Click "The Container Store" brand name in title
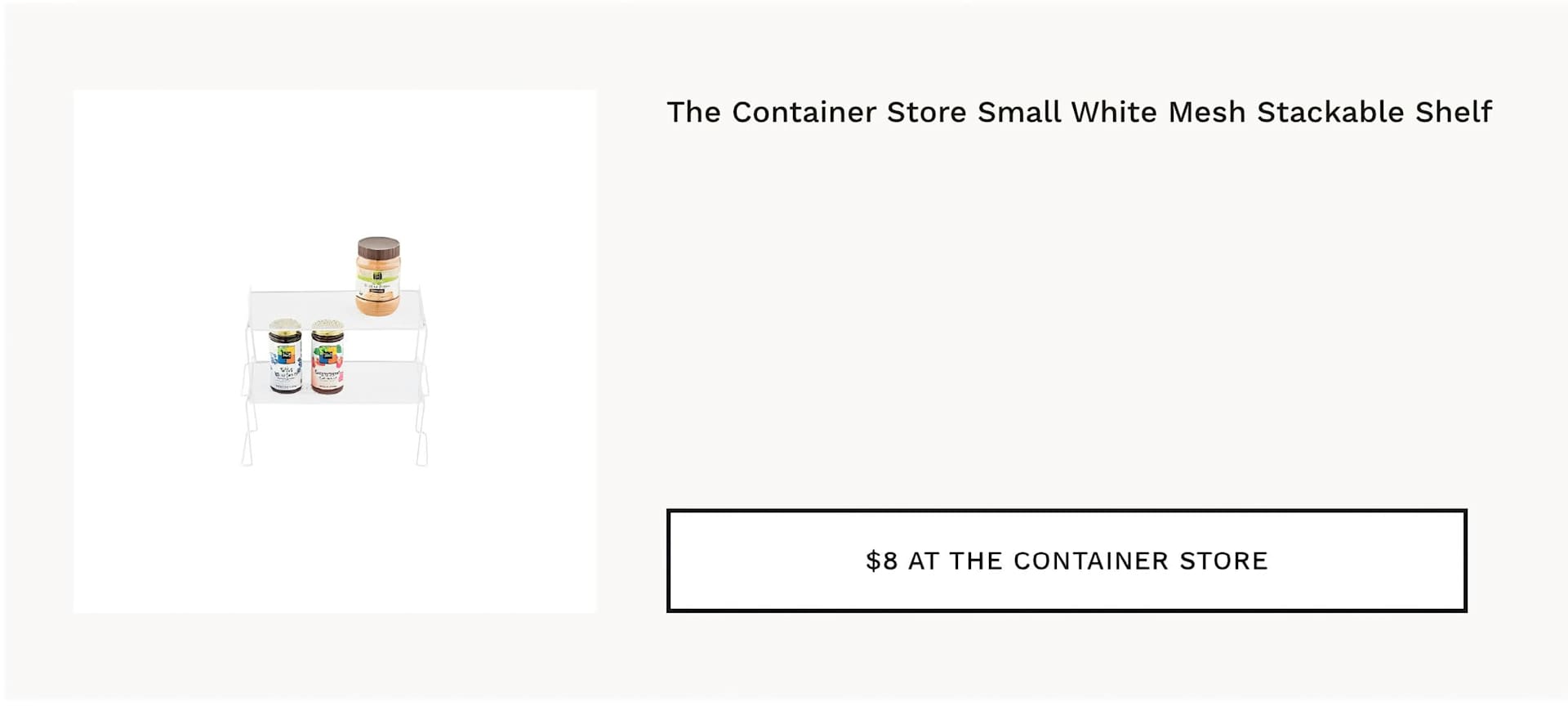This screenshot has width=1568, height=706. 817,112
